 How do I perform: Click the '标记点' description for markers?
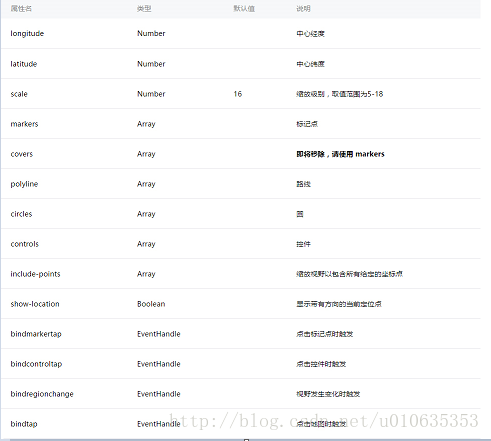307,124
